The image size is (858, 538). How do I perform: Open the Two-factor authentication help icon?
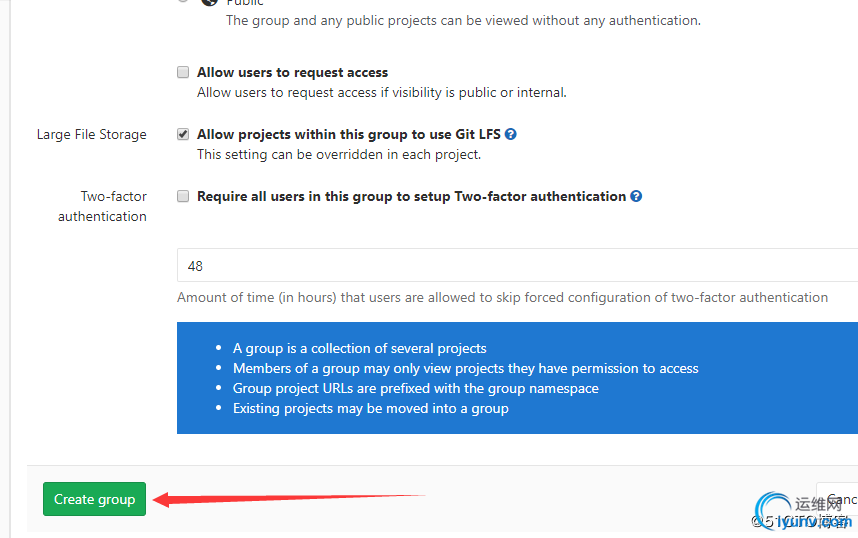click(x=636, y=196)
